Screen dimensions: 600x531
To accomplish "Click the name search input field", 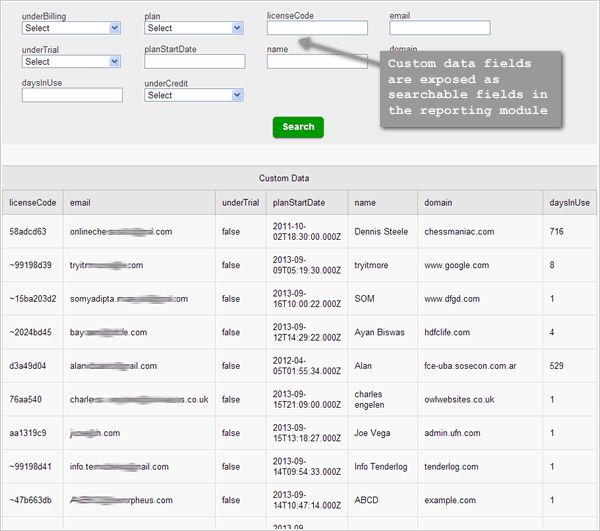I will 317,62.
